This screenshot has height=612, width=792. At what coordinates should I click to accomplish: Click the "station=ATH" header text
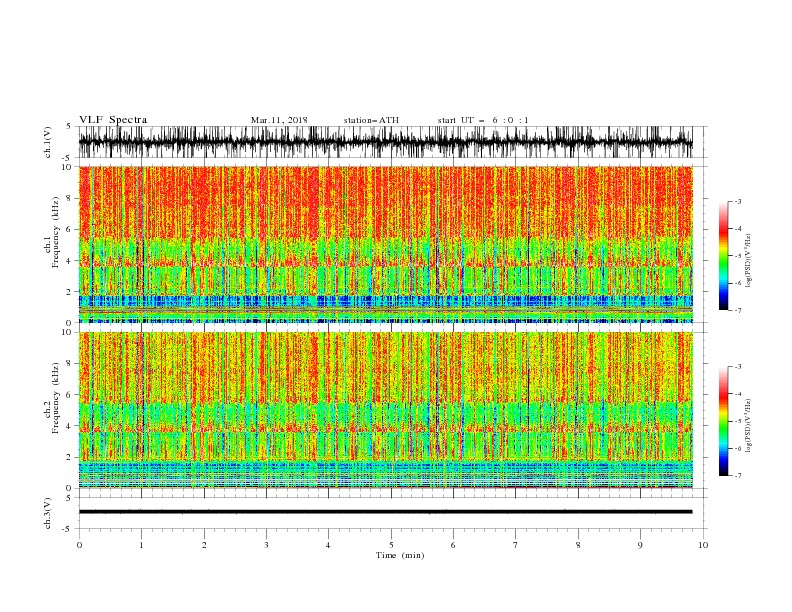click(x=371, y=120)
